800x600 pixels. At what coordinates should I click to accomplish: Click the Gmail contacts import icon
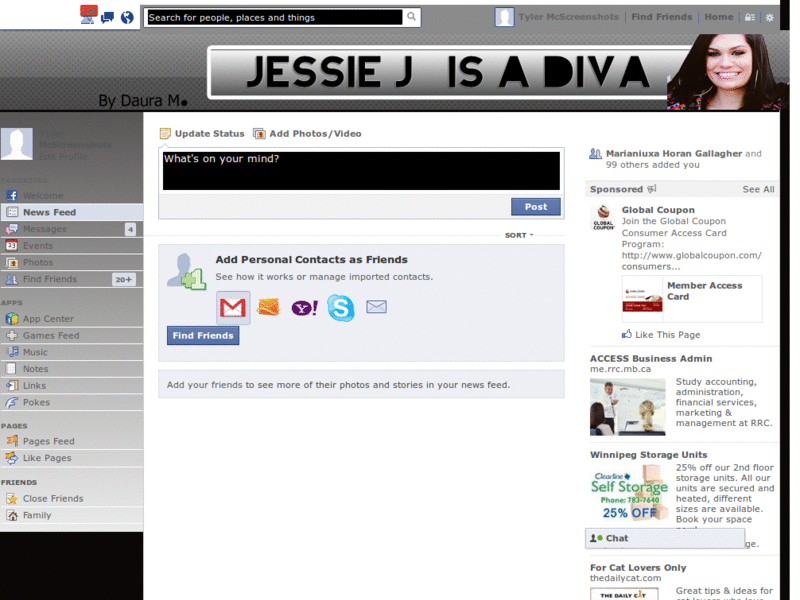(233, 308)
